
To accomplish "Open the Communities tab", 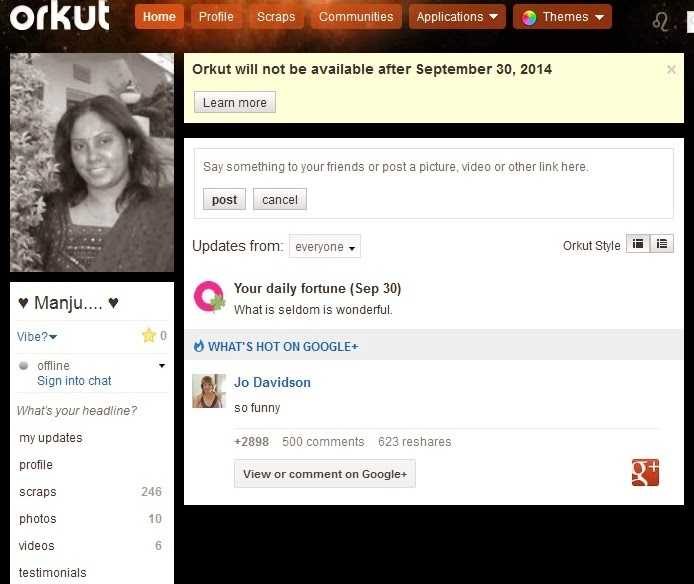I will pyautogui.click(x=356, y=17).
